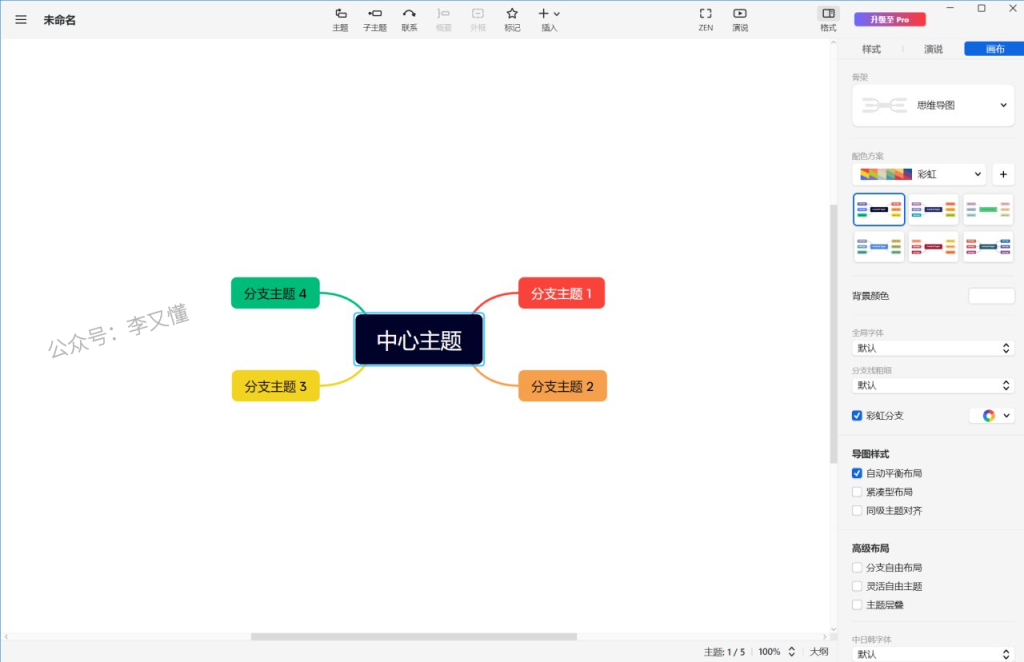1024x662 pixels.
Task: Uncheck 自动平衡布局 option
Action: click(x=857, y=473)
